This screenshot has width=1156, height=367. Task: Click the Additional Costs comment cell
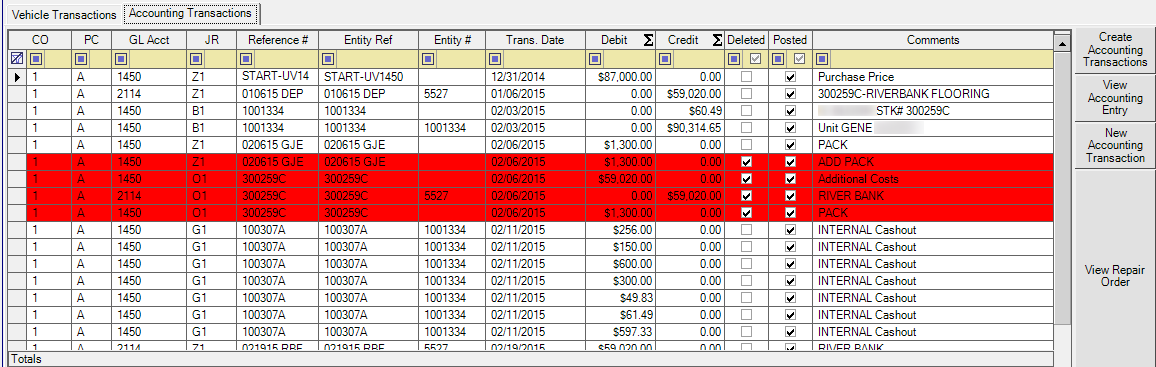933,178
